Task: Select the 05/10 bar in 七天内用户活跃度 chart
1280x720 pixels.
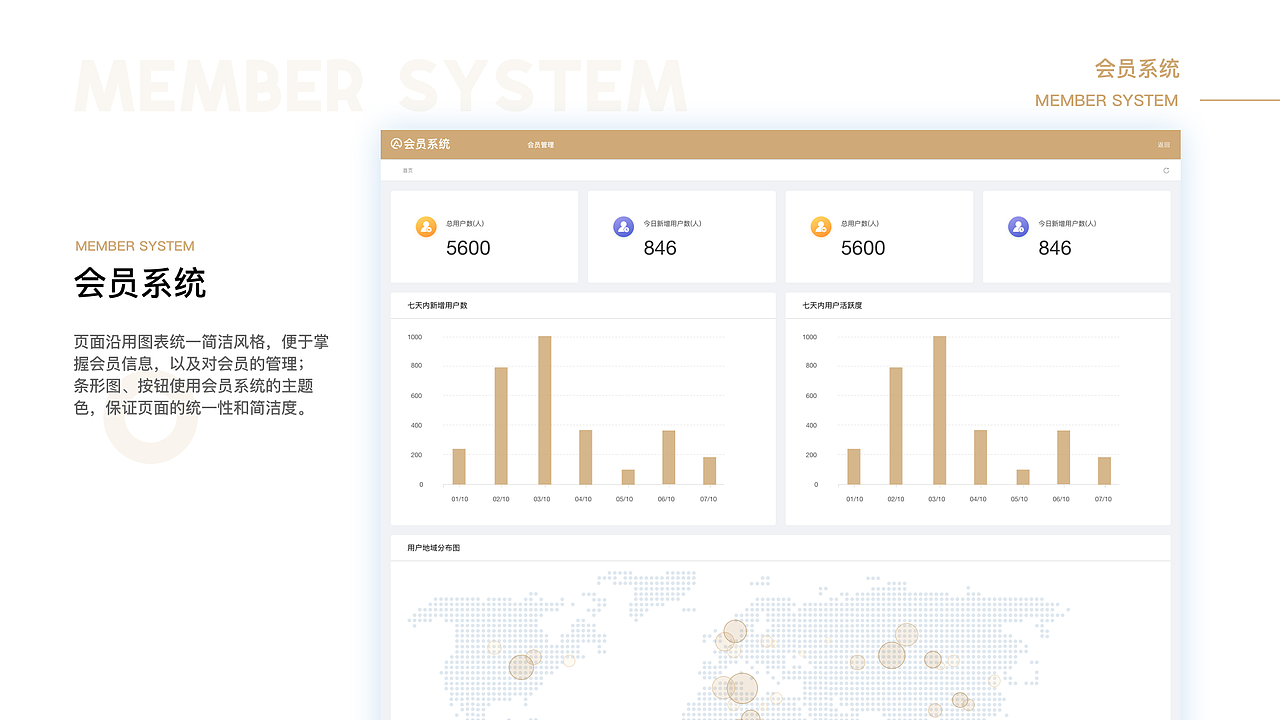Action: coord(1023,477)
